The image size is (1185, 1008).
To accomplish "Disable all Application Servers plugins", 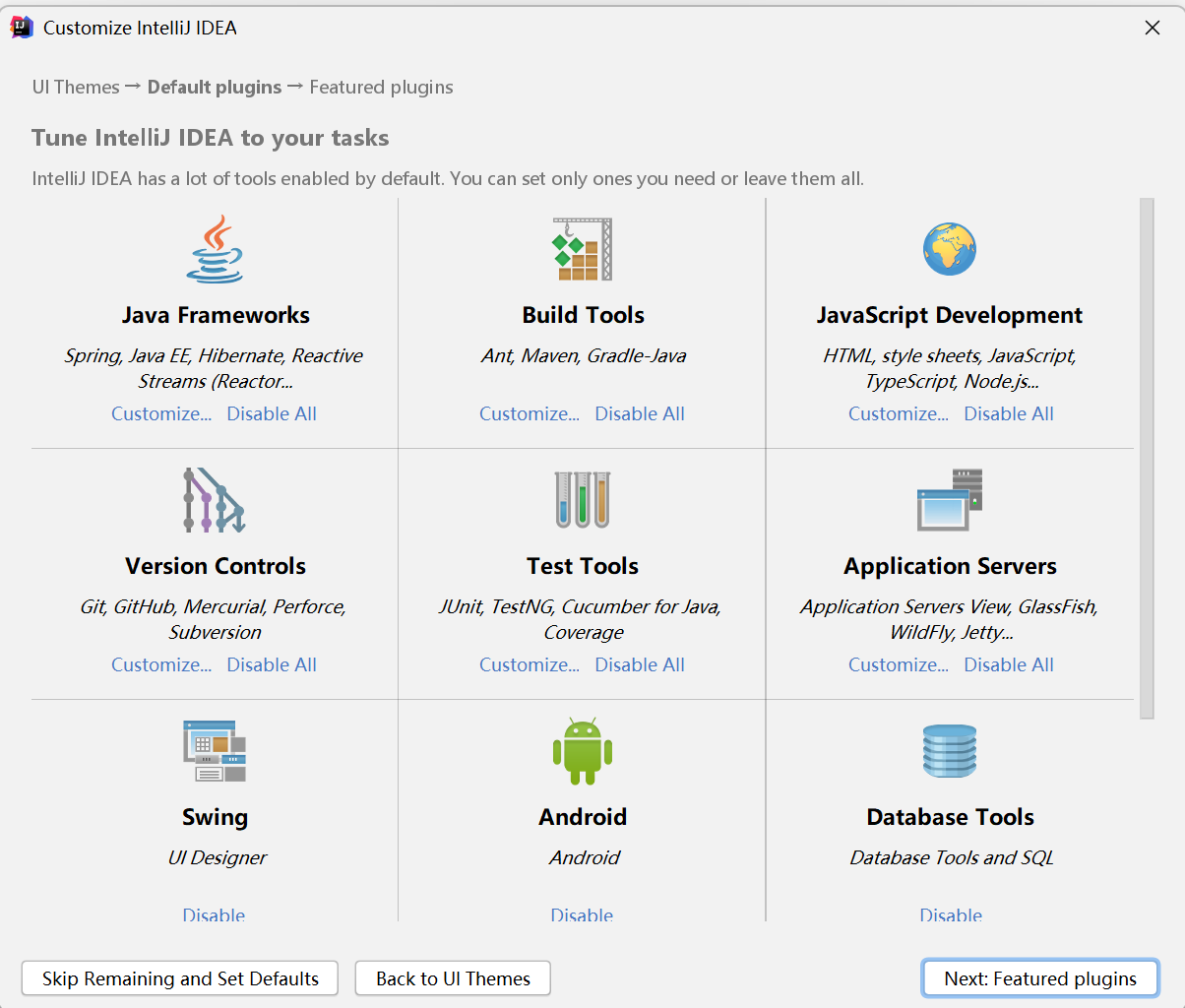I will [1009, 664].
